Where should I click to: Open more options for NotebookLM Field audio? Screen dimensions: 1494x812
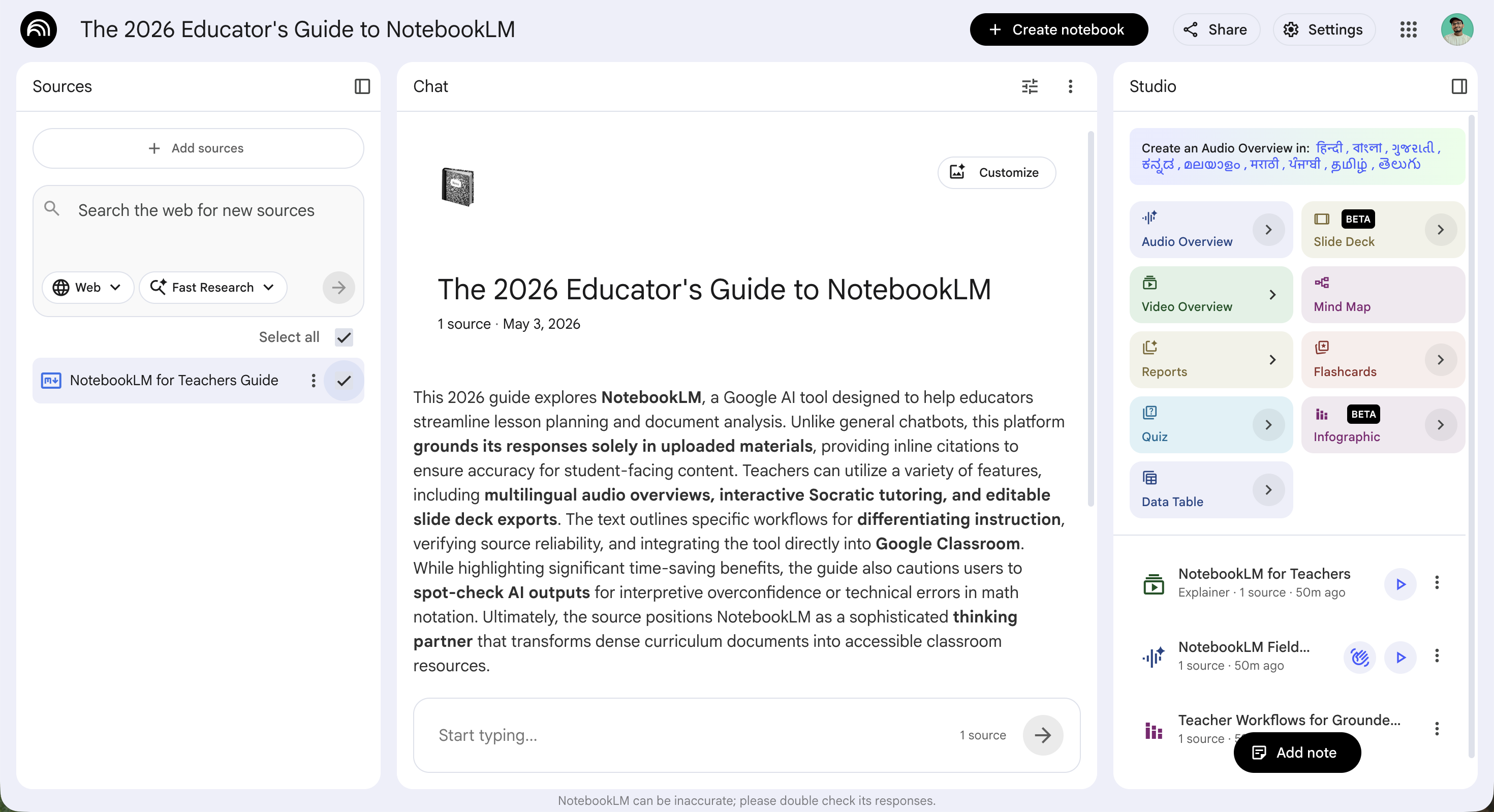click(x=1437, y=655)
